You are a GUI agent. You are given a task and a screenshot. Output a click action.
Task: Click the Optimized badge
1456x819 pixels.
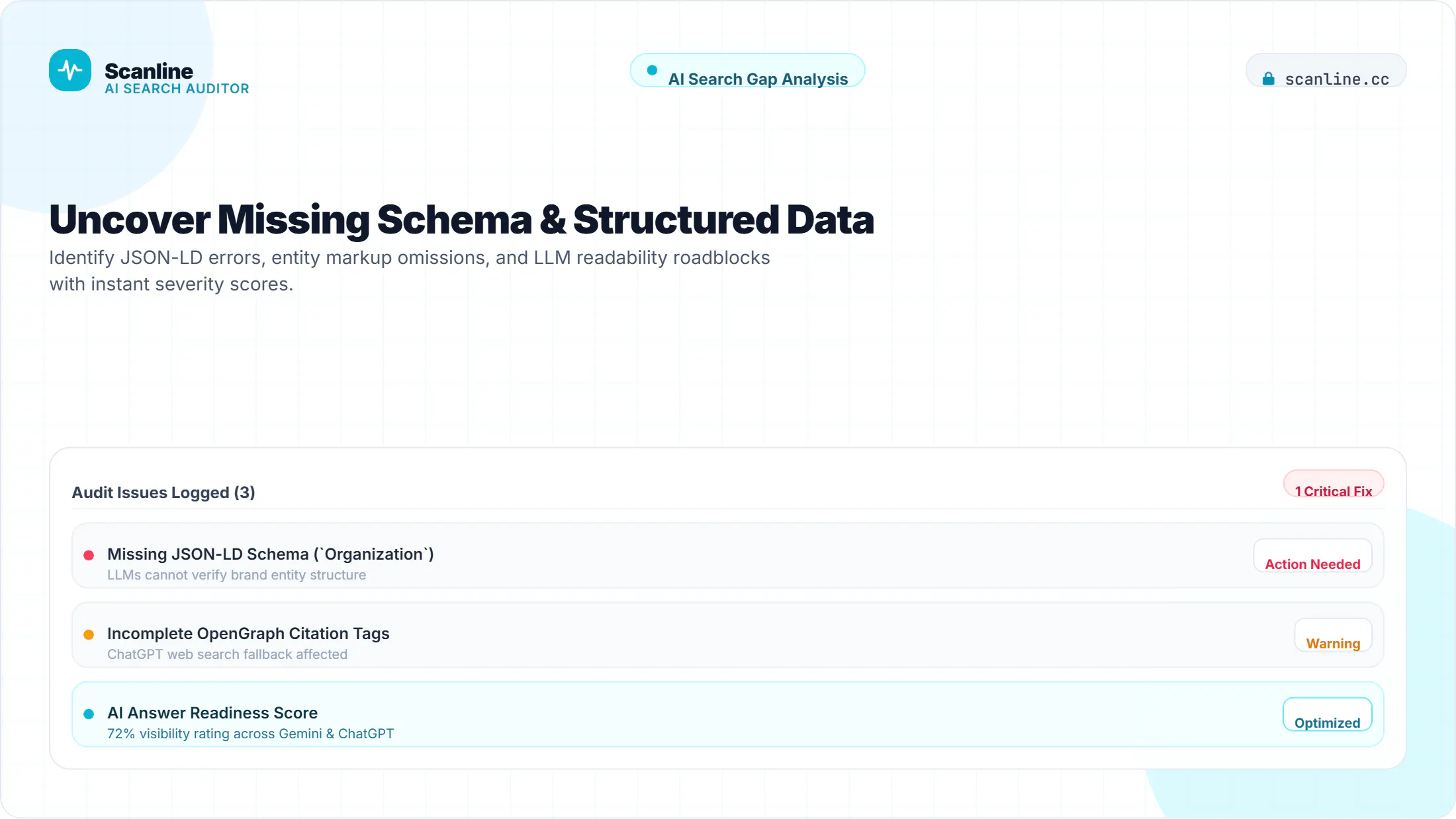pyautogui.click(x=1327, y=714)
